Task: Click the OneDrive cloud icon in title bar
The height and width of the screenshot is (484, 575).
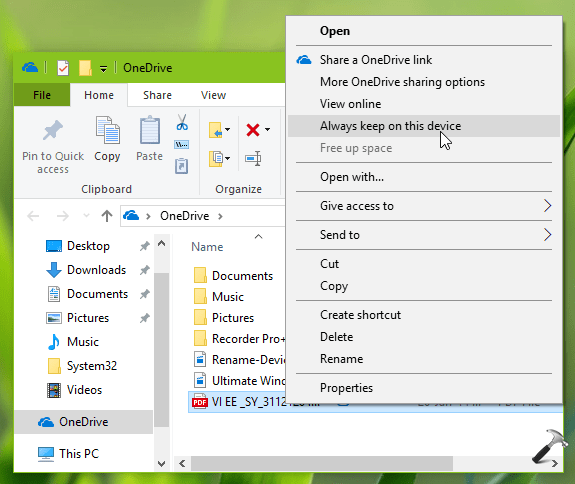Action: [30, 67]
